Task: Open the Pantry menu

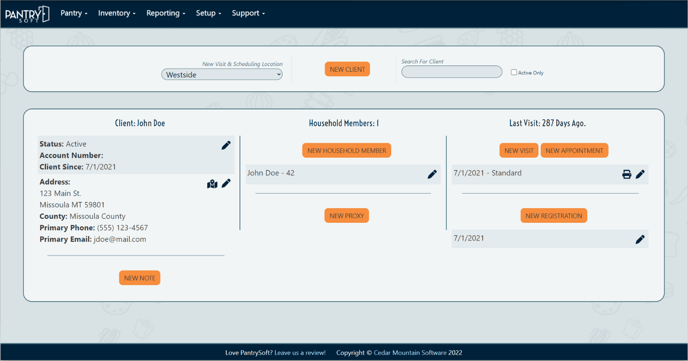Action: coord(74,13)
